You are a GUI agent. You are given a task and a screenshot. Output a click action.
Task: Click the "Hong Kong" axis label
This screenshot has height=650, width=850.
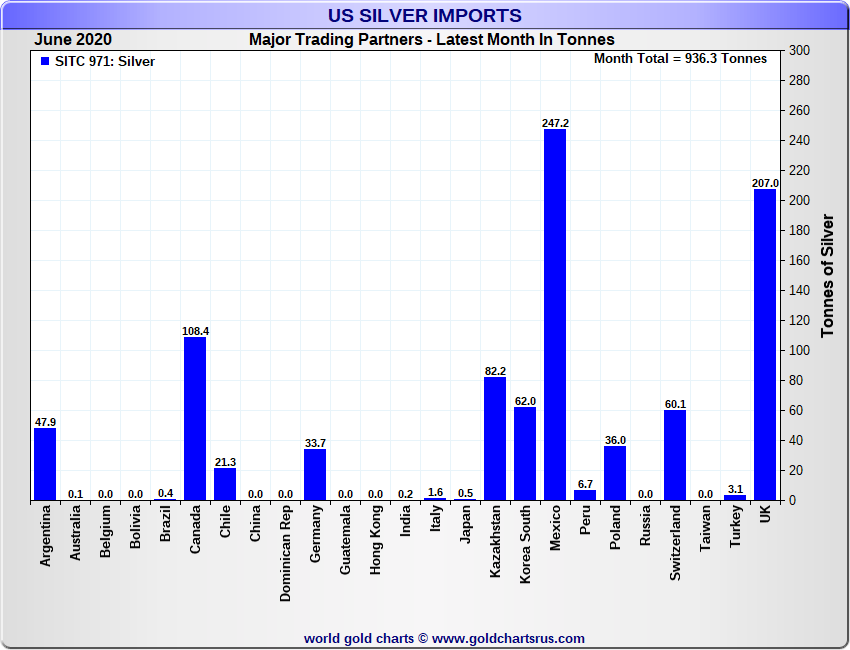(x=375, y=540)
